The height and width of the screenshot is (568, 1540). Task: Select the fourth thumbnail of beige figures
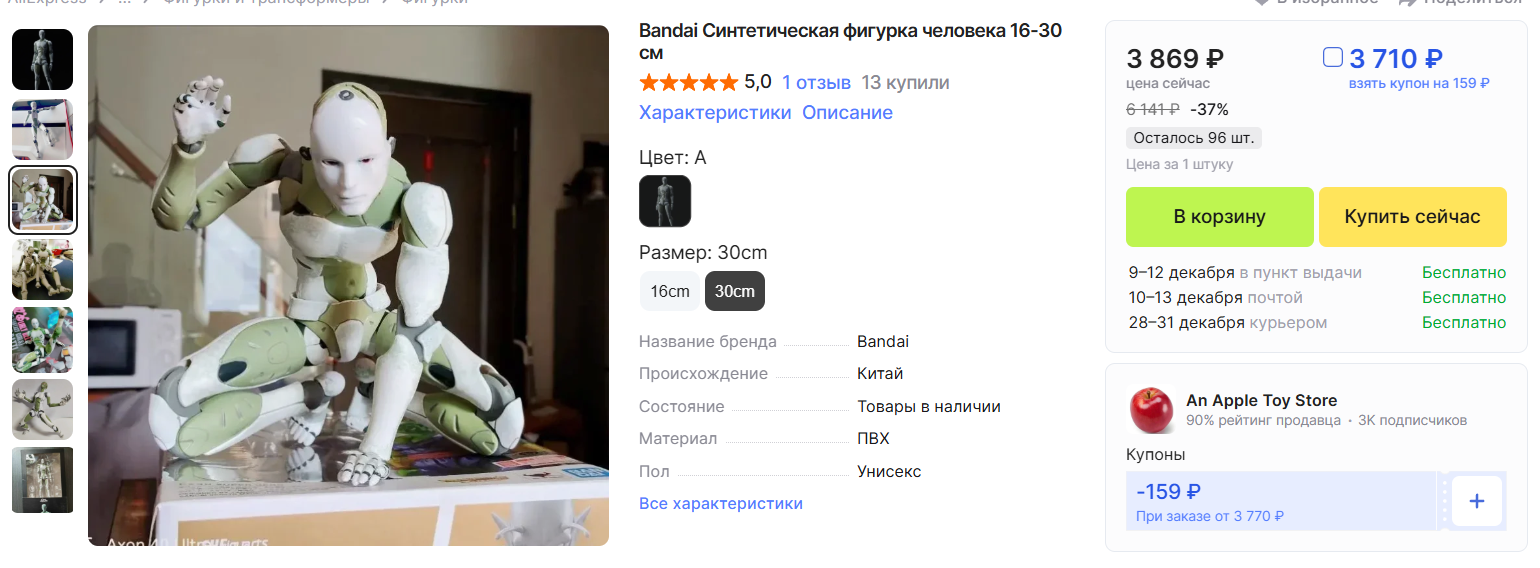pos(42,270)
